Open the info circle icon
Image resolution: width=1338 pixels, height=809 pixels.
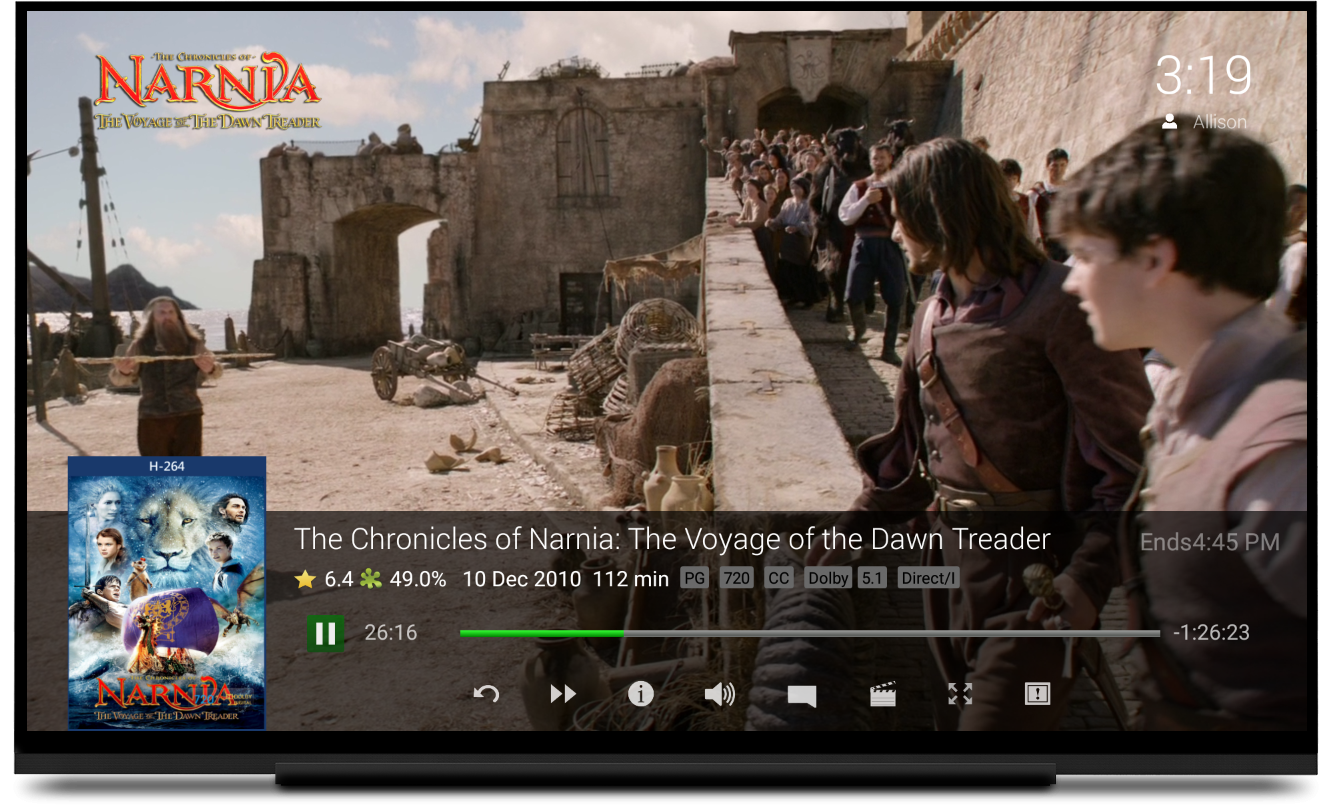(x=641, y=694)
